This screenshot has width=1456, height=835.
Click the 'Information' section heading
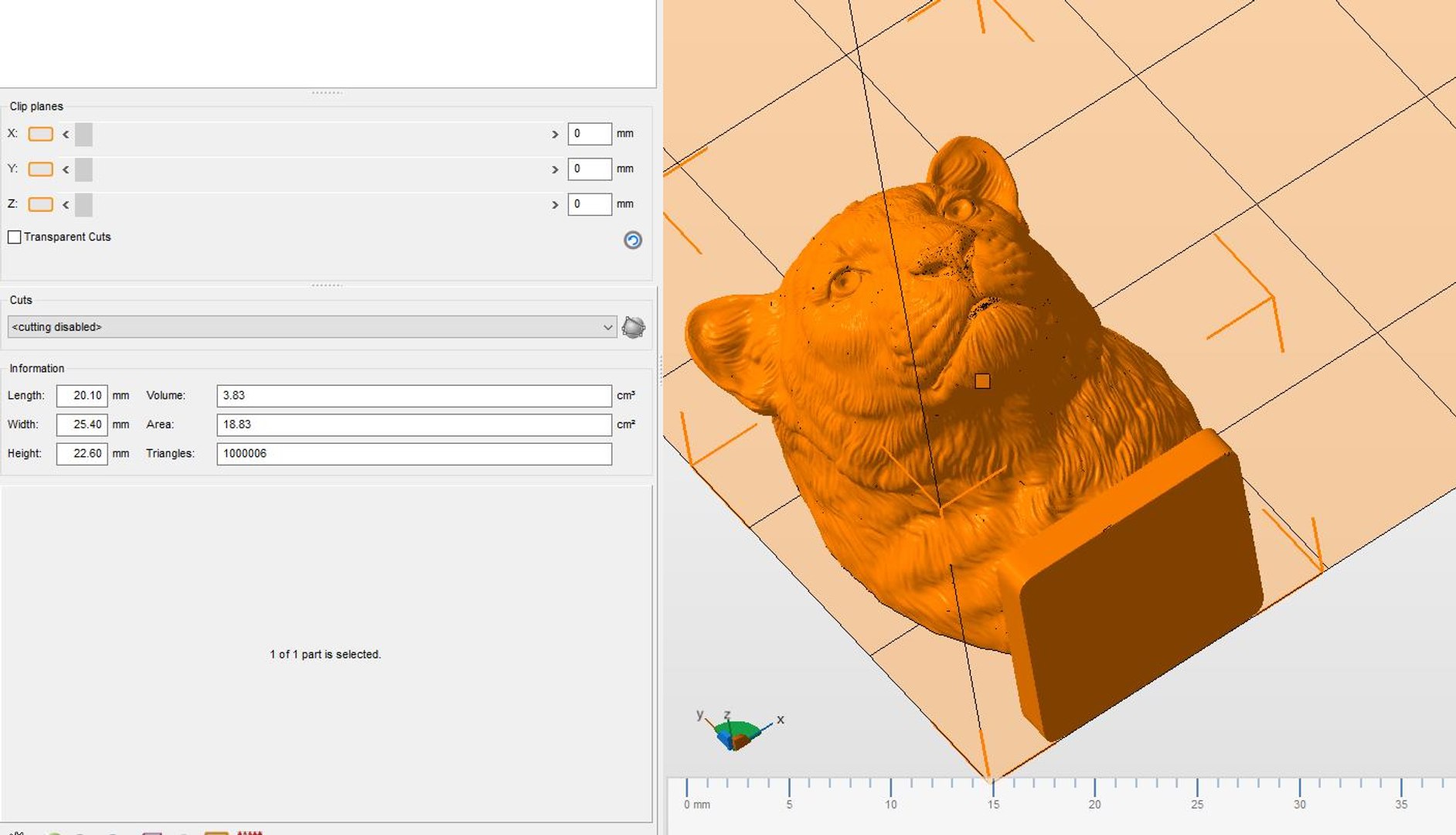(x=36, y=368)
